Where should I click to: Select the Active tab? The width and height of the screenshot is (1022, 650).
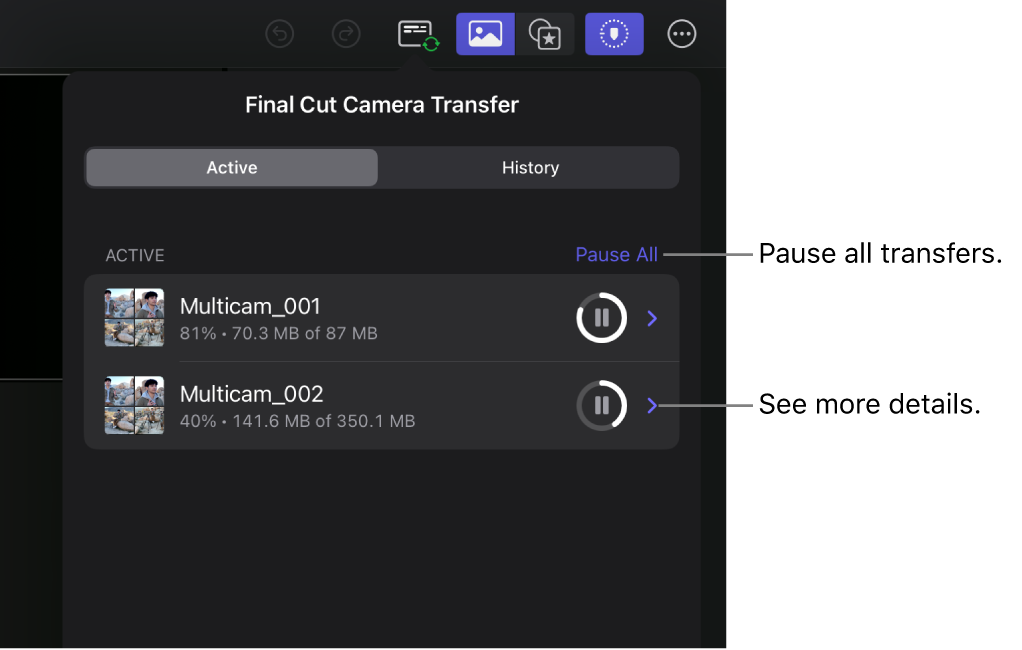click(x=231, y=167)
